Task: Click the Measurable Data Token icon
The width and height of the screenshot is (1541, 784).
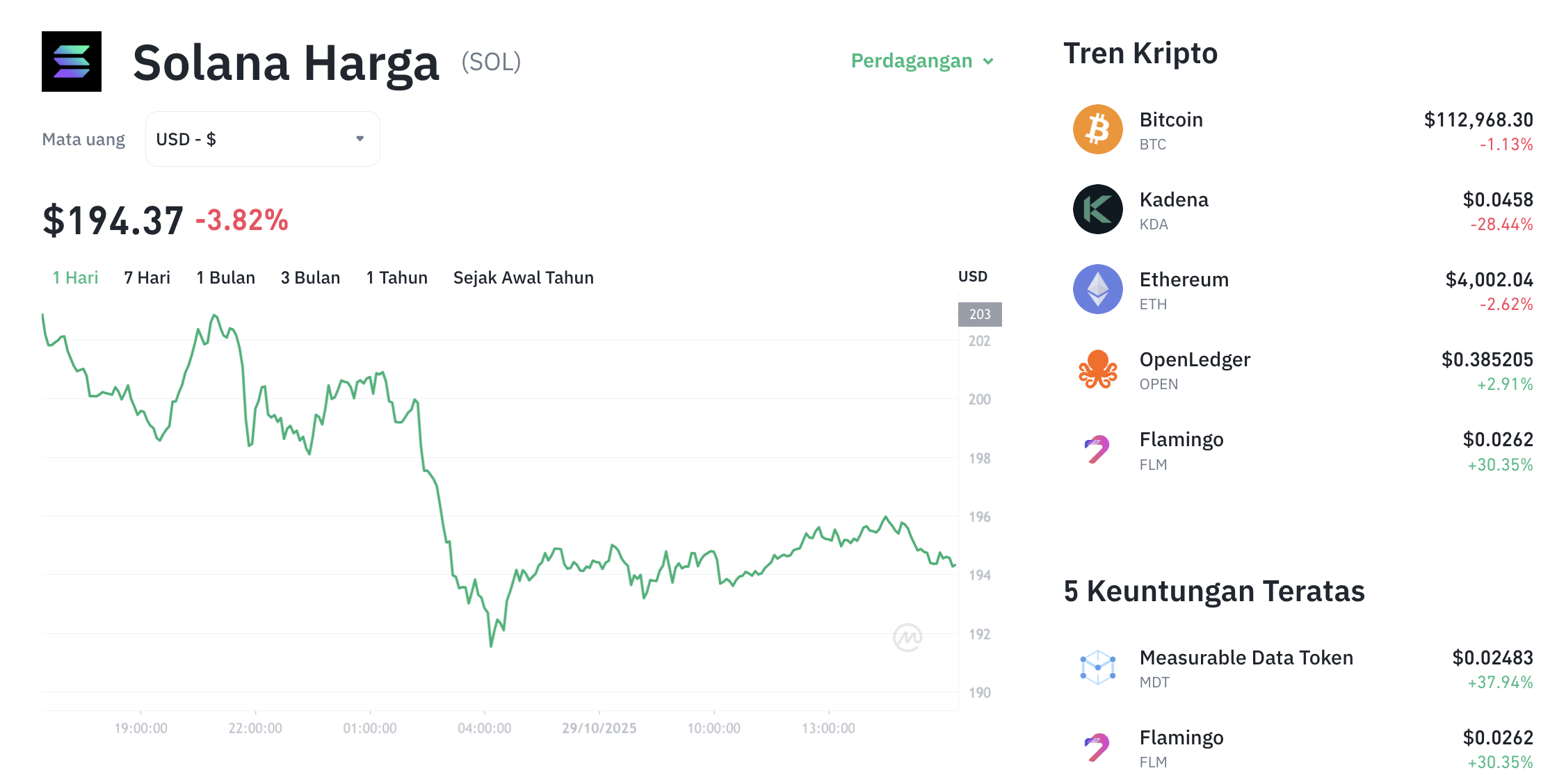Action: click(x=1097, y=668)
